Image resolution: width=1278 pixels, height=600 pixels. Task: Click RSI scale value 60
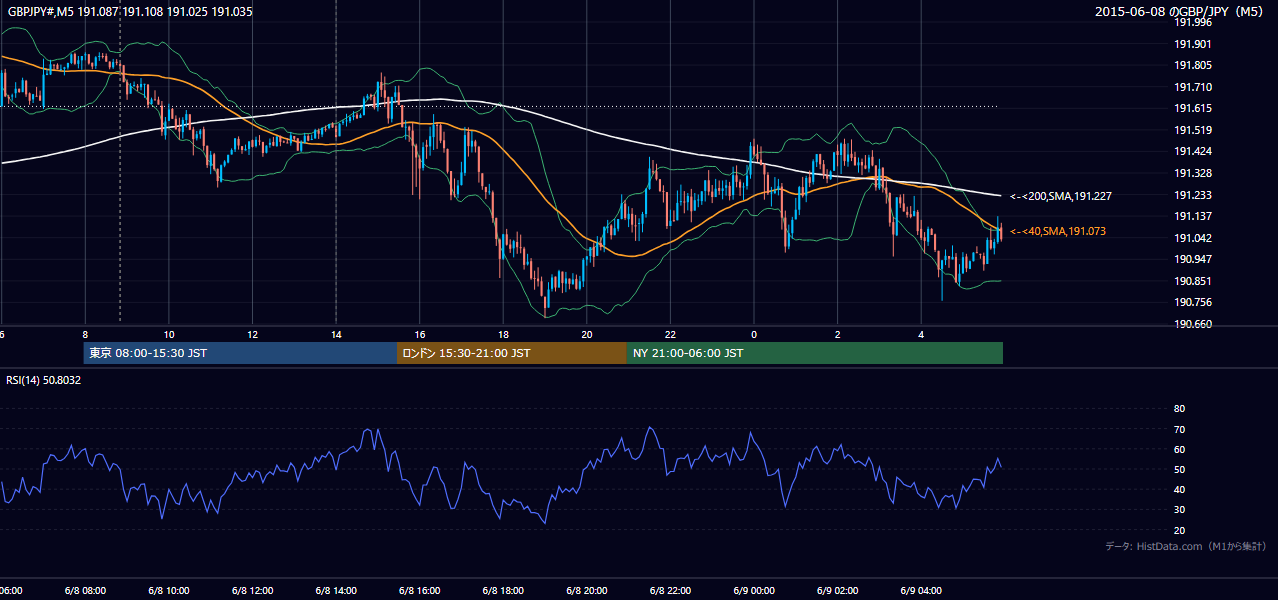point(1179,449)
